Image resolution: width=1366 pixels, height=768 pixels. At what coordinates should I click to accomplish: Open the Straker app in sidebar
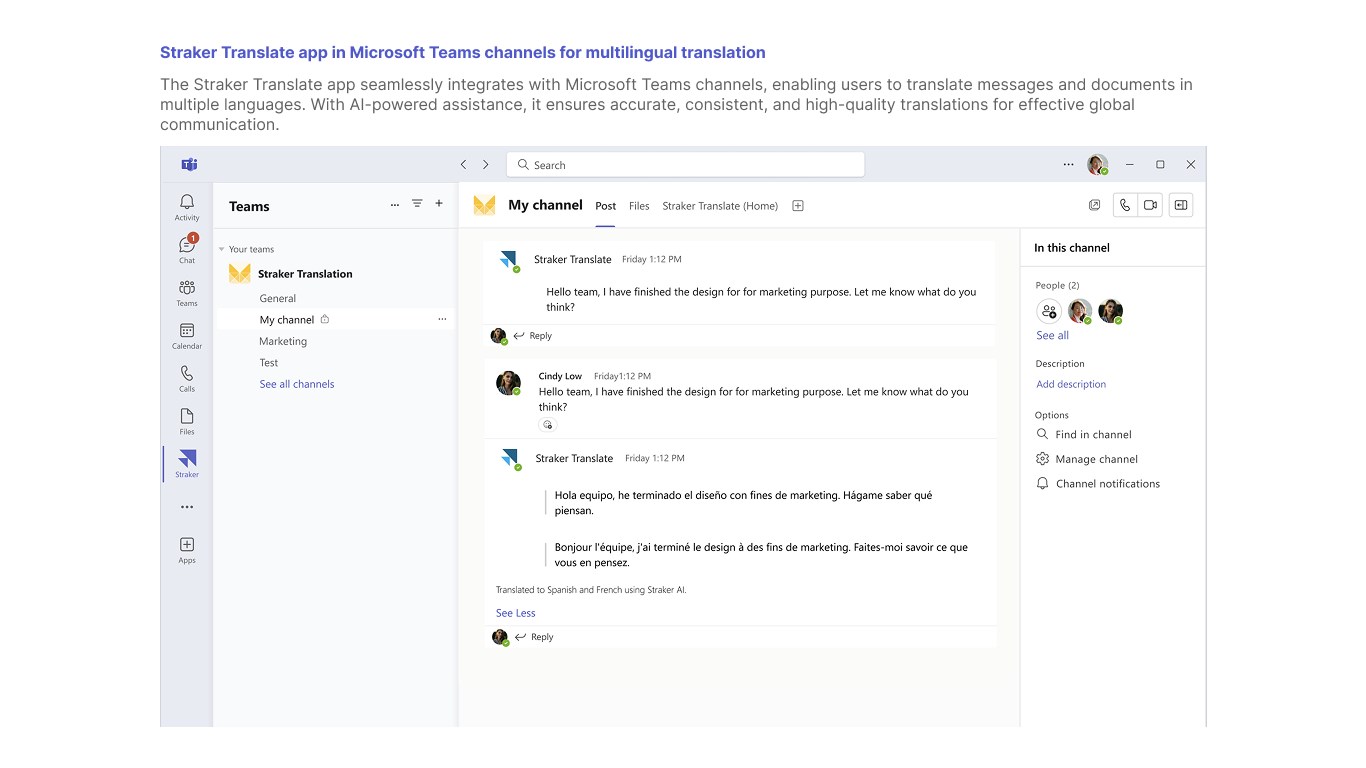pos(187,463)
